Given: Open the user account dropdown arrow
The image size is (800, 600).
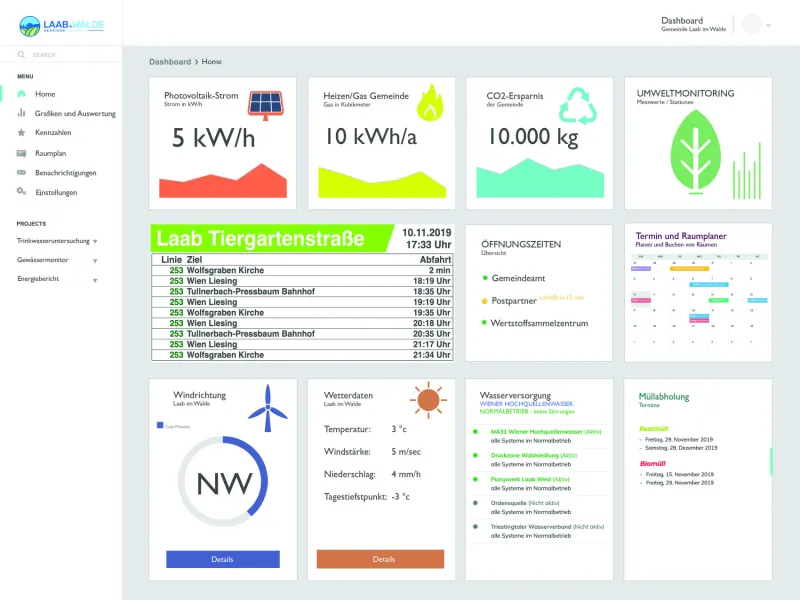Looking at the screenshot, I should coord(768,25).
